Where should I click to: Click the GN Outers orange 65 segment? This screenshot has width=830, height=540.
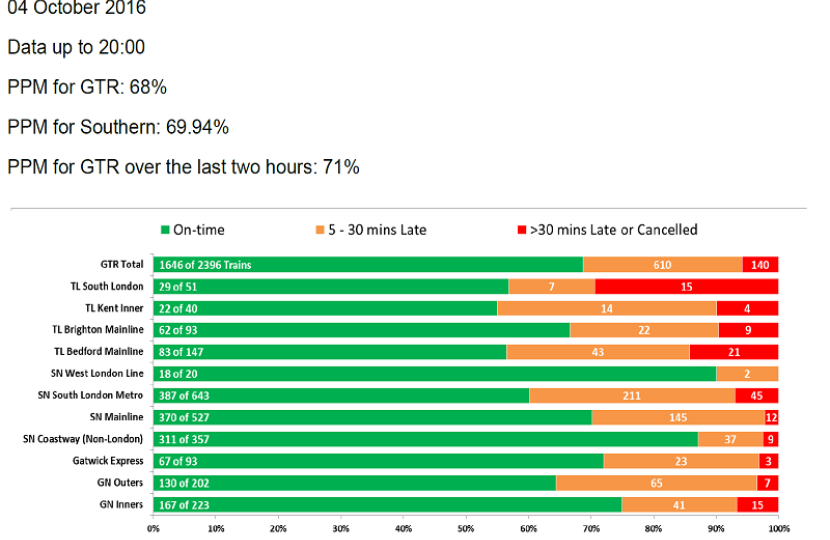[656, 483]
